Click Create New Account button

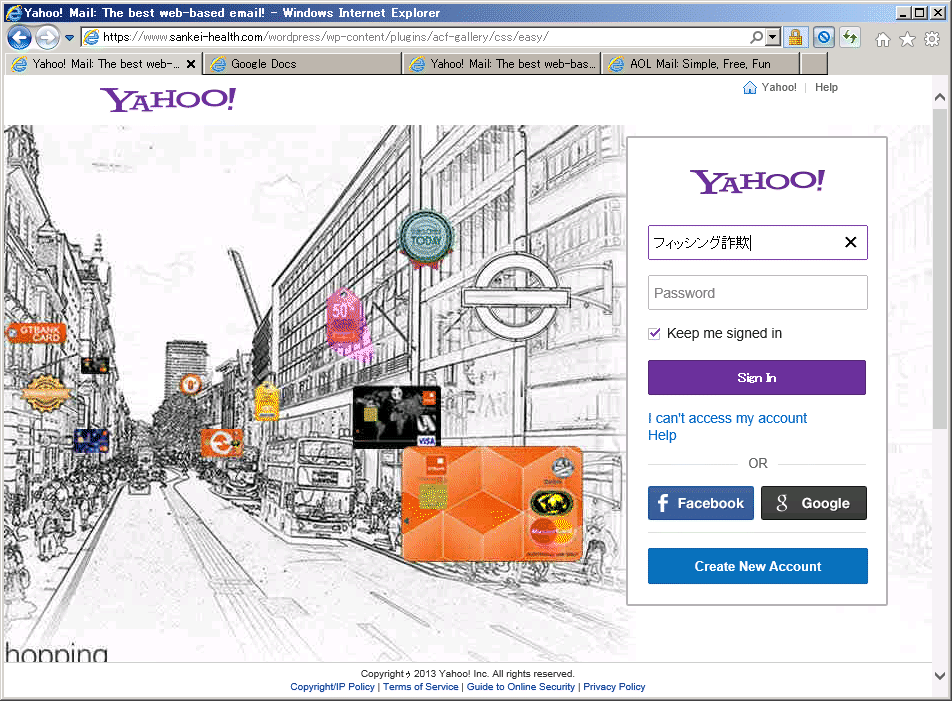(757, 566)
